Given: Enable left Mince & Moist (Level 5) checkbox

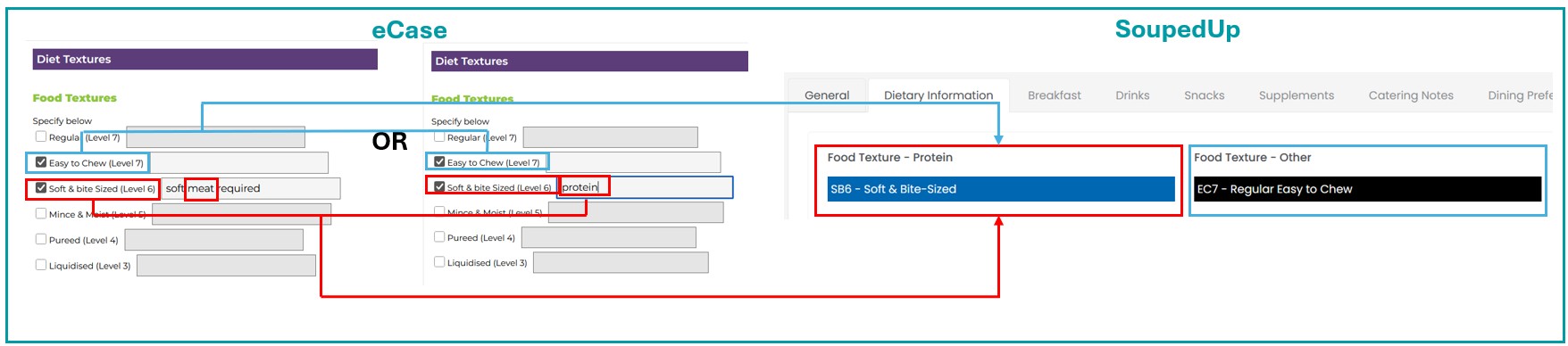Looking at the screenshot, I should 41,213.
